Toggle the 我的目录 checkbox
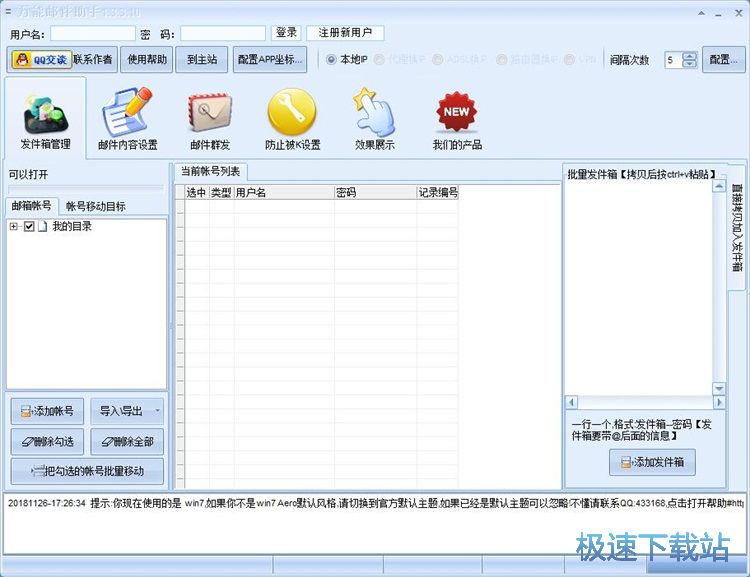 29,226
